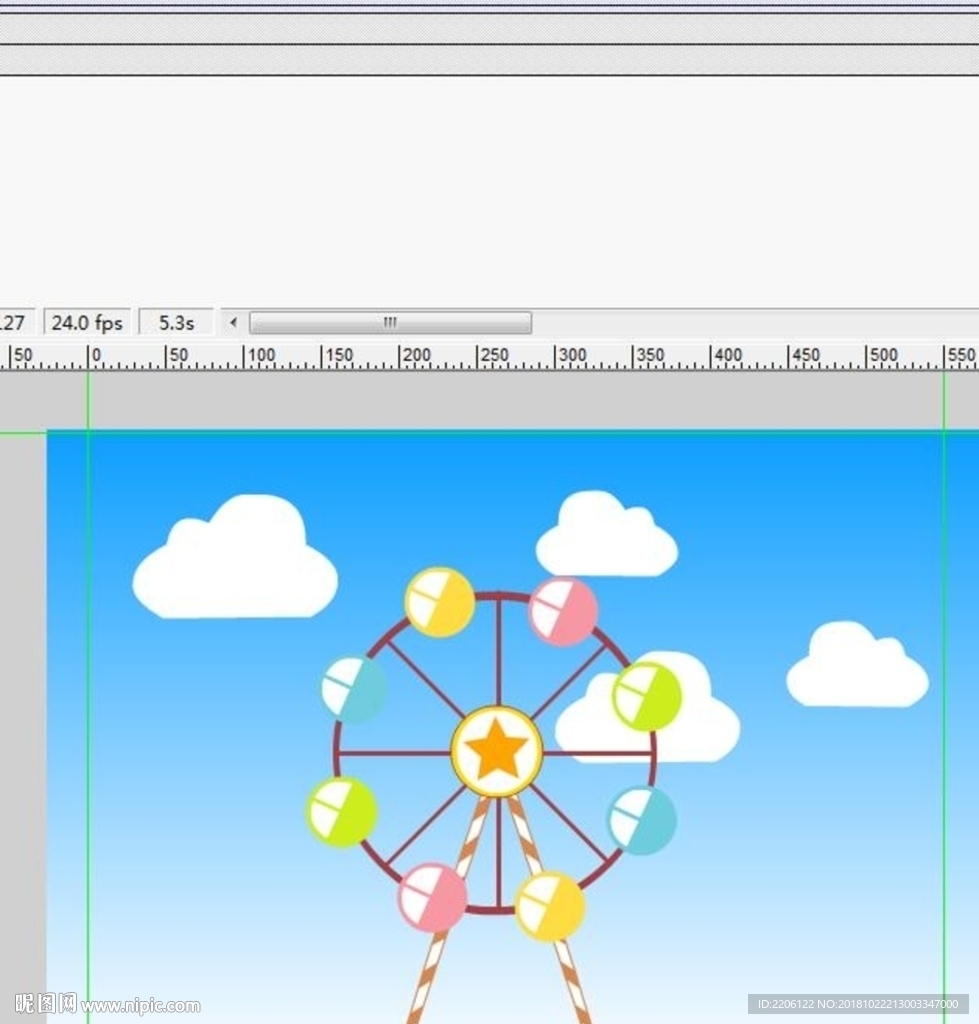Click the green gondola on the left side
Screen dimensions: 979x1024
342,812
